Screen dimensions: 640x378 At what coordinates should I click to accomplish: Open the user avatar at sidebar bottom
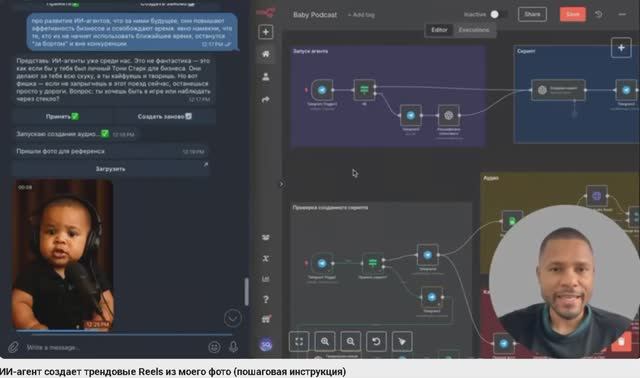pyautogui.click(x=266, y=345)
